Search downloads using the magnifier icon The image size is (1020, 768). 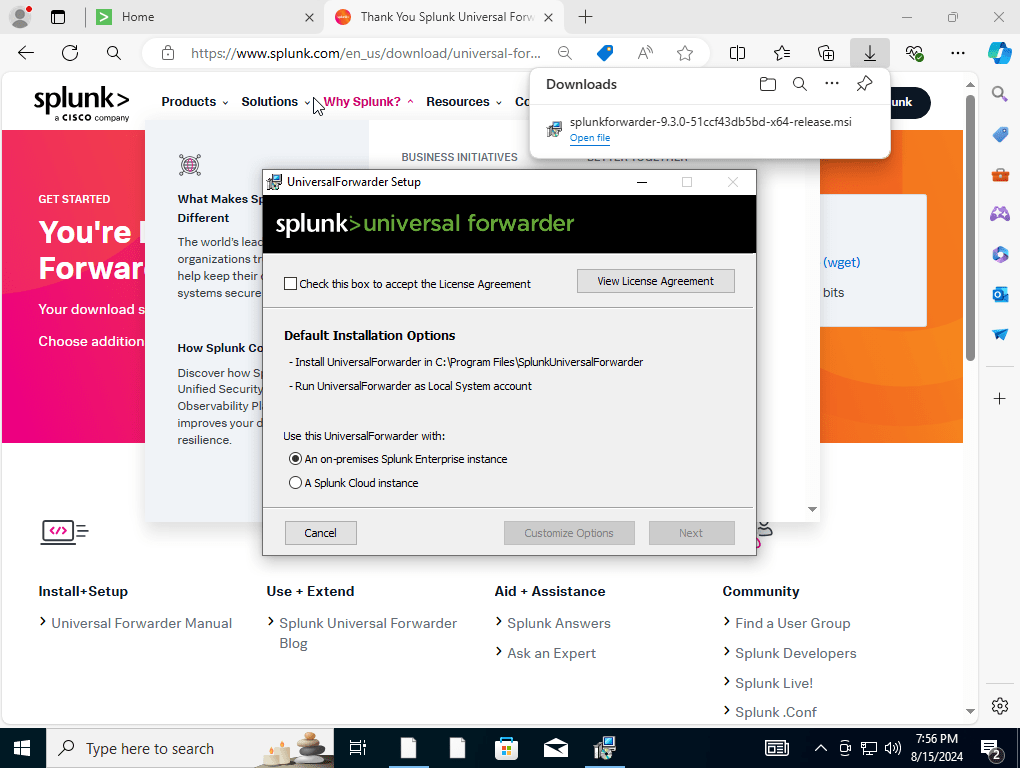point(799,84)
